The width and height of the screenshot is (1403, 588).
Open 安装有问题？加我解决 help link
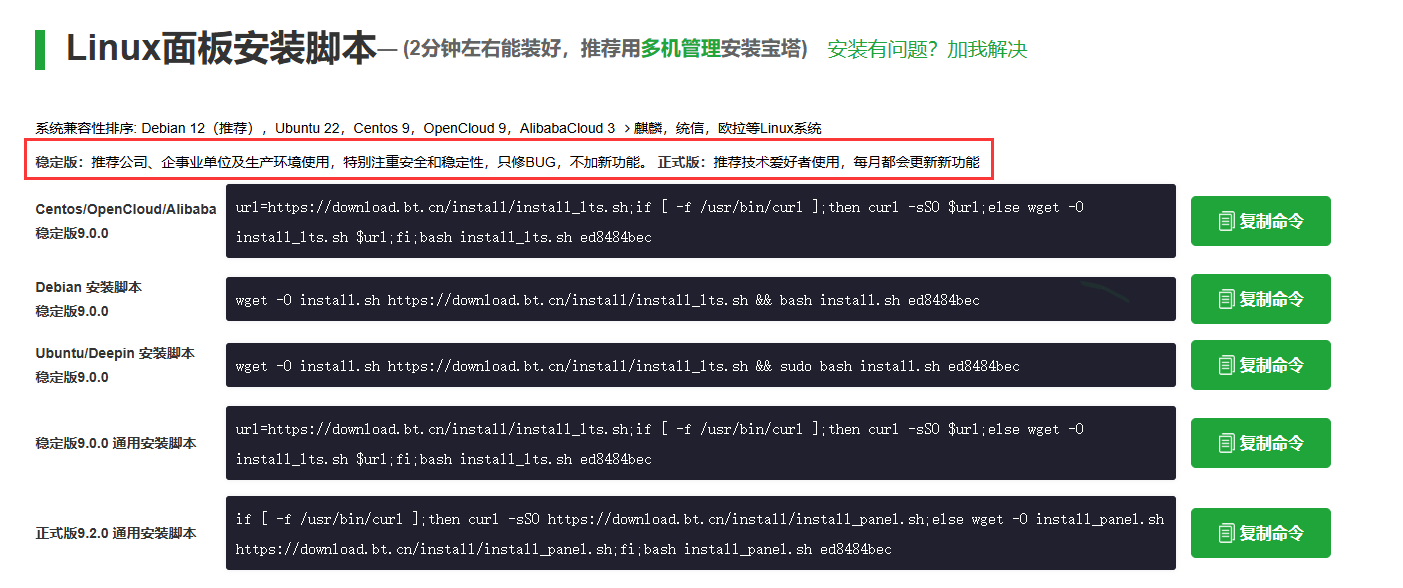[x=927, y=49]
